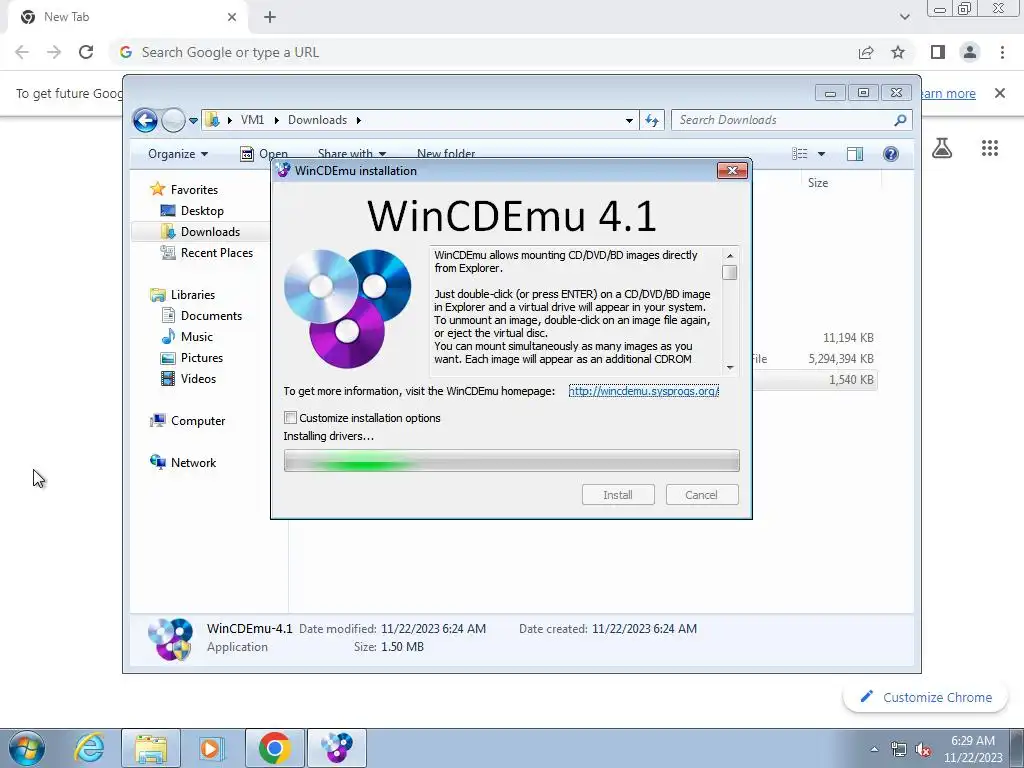Open Documents library
This screenshot has height=768, width=1024.
pyautogui.click(x=211, y=315)
